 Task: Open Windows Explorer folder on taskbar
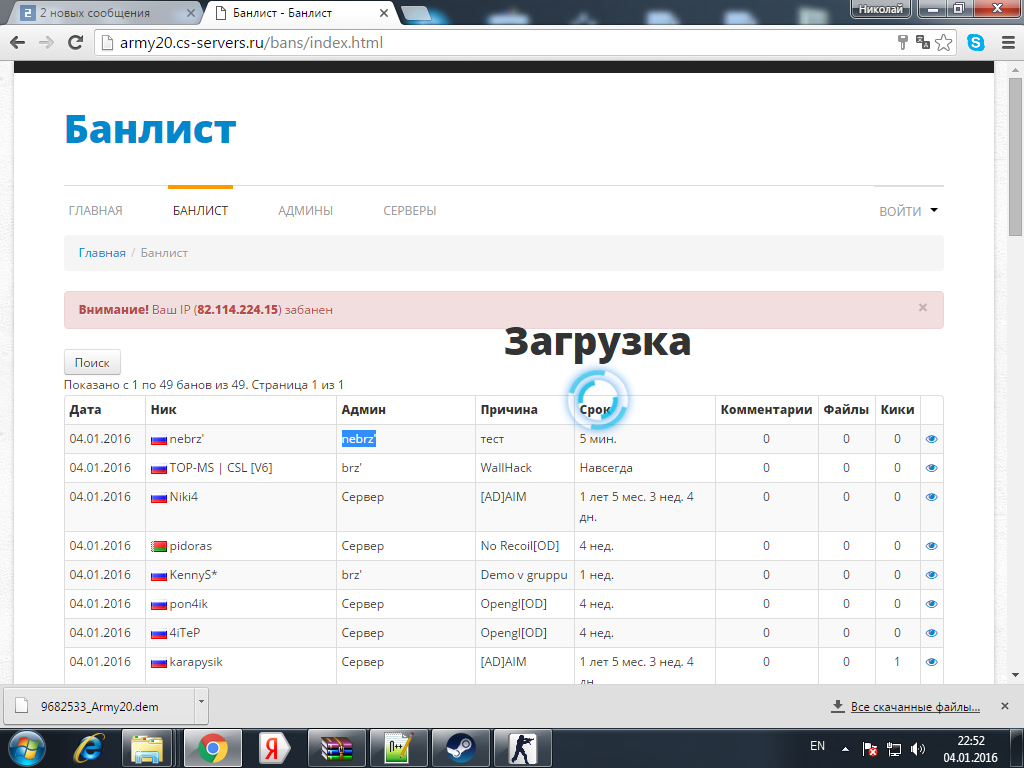click(147, 748)
